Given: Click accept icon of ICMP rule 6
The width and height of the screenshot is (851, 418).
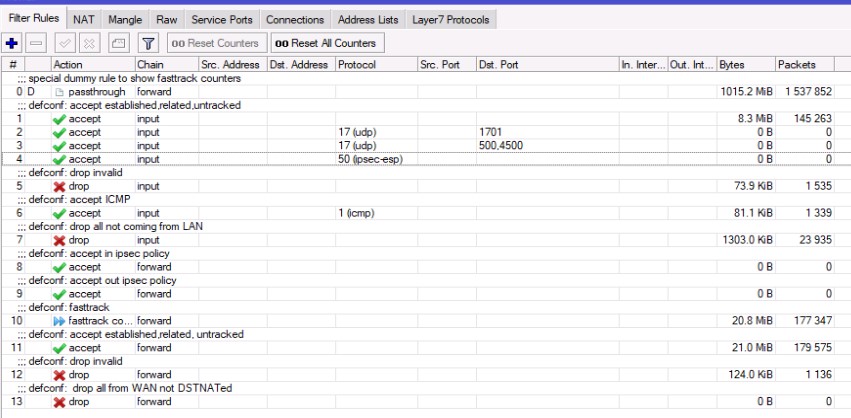Looking at the screenshot, I should (60, 214).
